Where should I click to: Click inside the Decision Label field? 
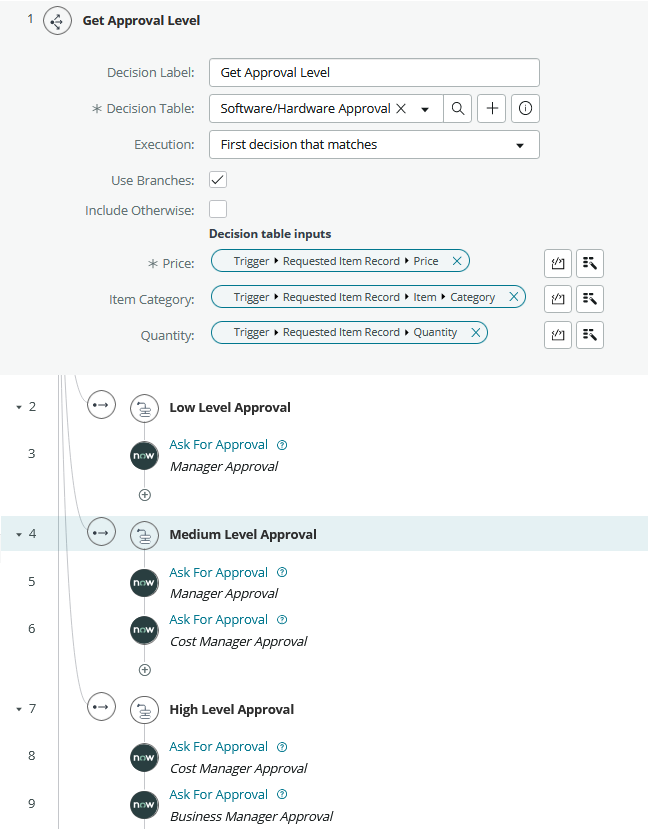pos(373,72)
